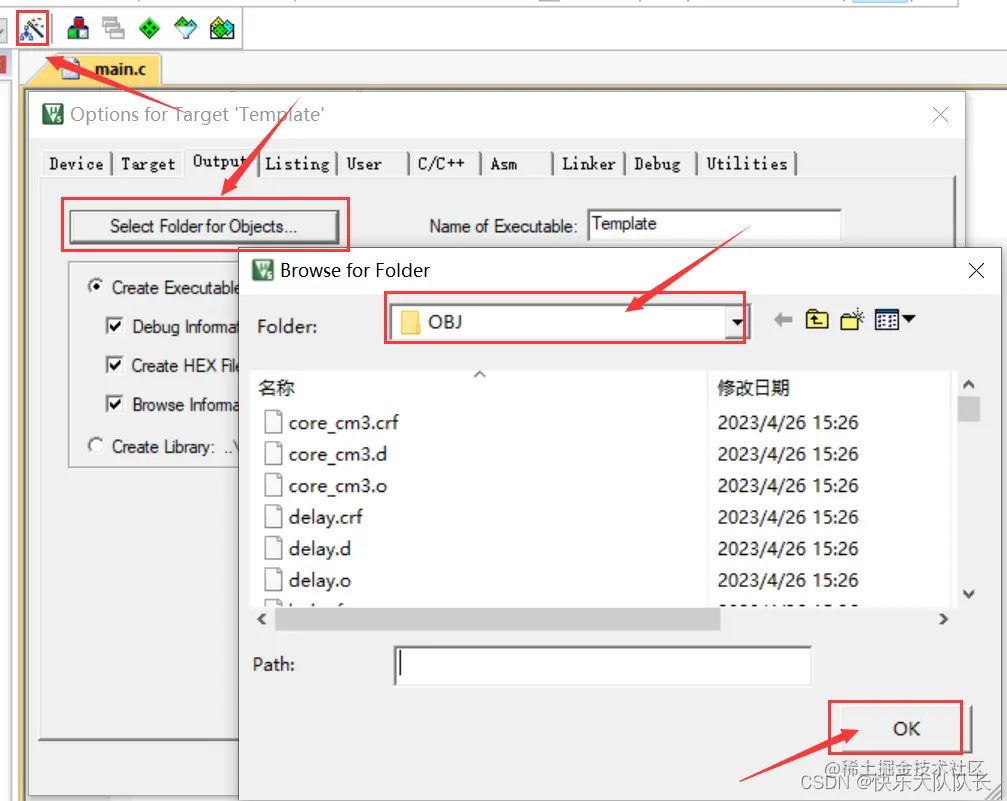Click core_cm3.crf file icon

274,422
